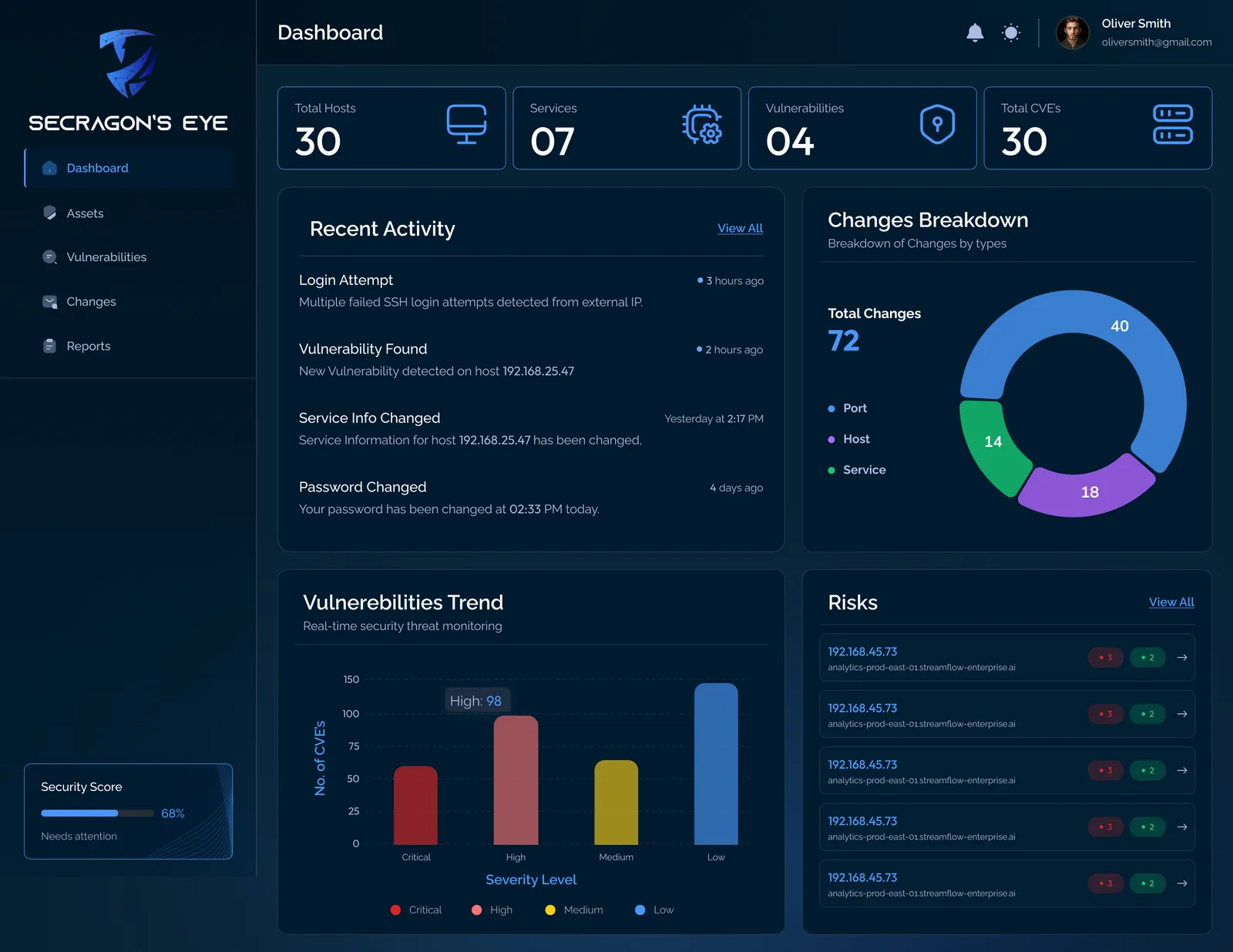Open the Vulnerability Found activity entry
Screen dimensions: 1233x952
[531, 360]
